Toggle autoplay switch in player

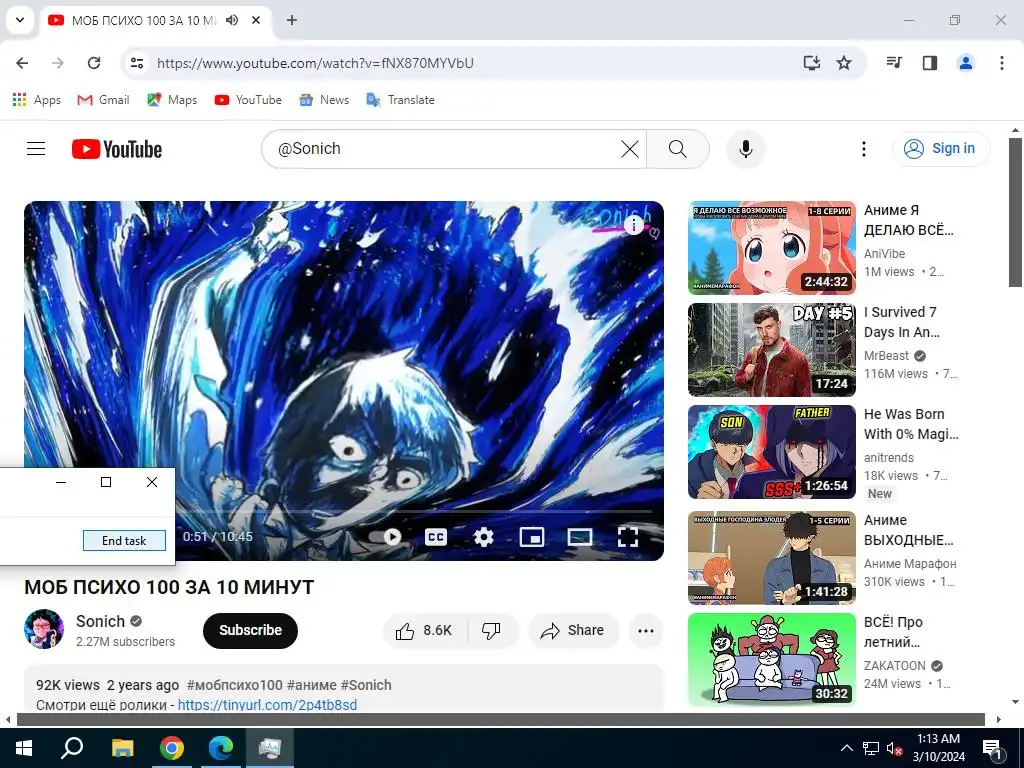(385, 537)
